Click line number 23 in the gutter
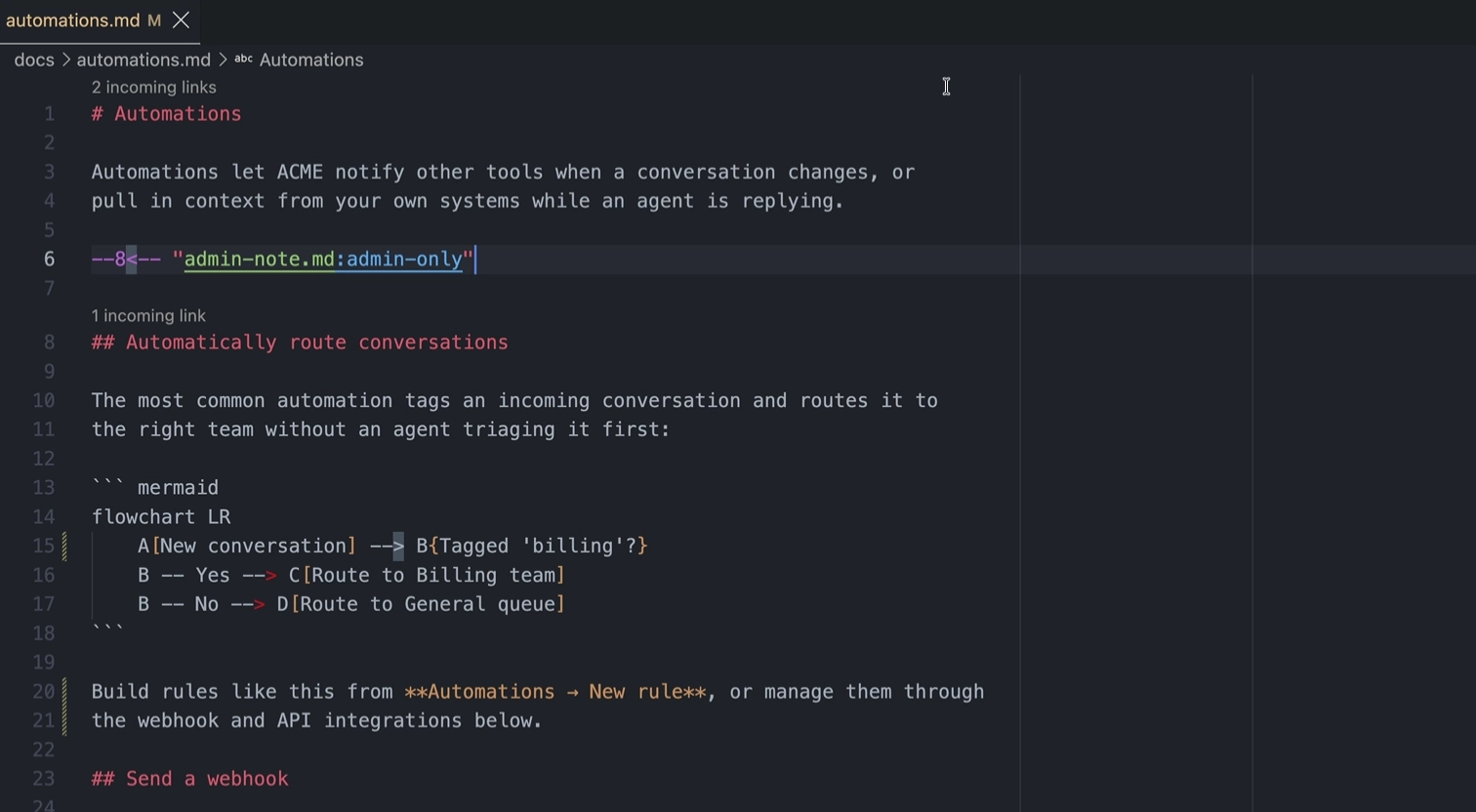The image size is (1476, 812). click(x=44, y=779)
